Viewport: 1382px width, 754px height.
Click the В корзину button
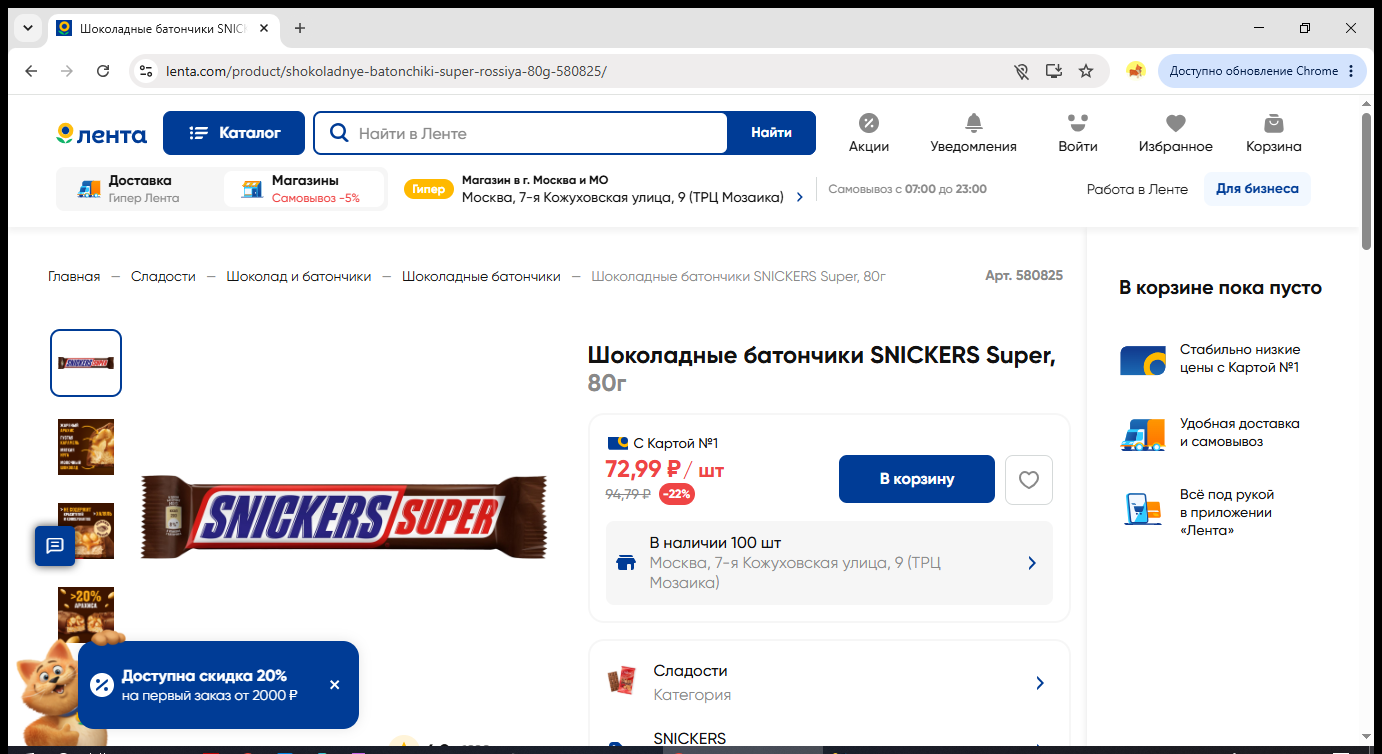917,479
